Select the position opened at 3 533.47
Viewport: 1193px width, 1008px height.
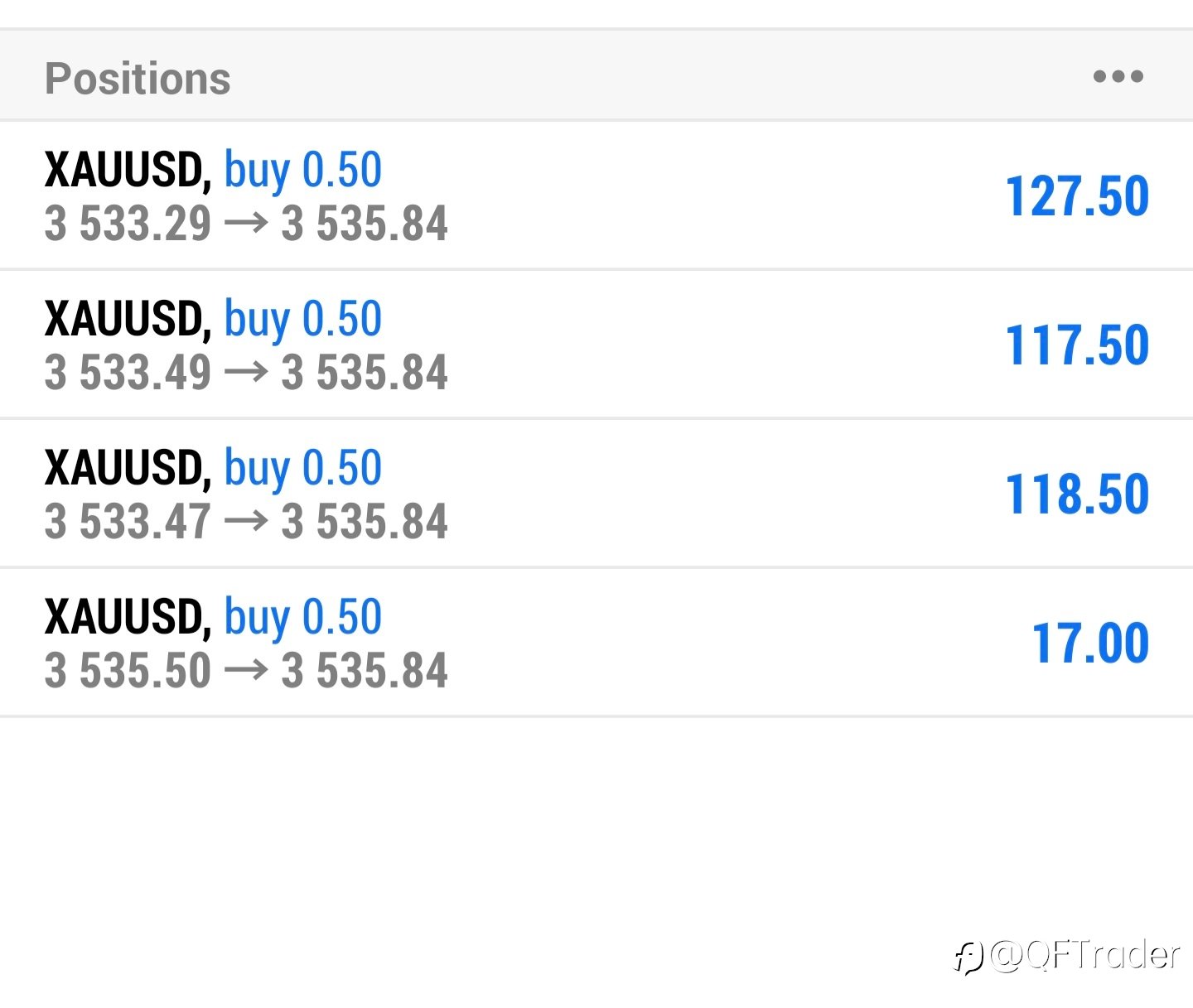[596, 494]
